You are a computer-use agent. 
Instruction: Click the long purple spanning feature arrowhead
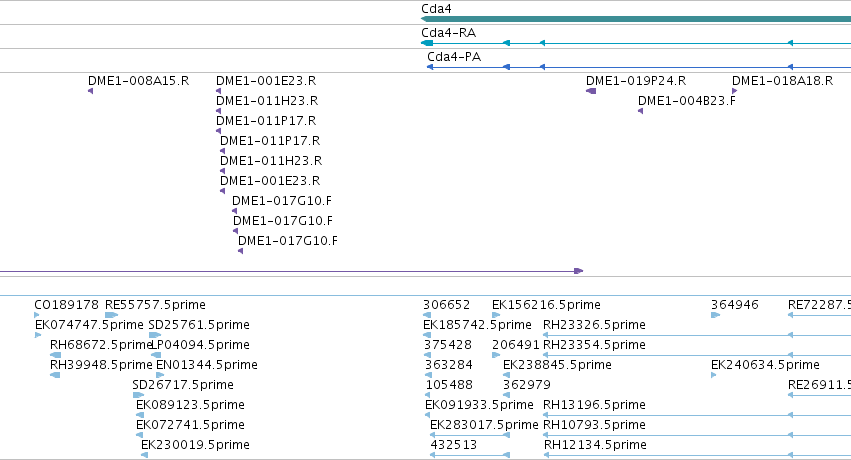[579, 271]
